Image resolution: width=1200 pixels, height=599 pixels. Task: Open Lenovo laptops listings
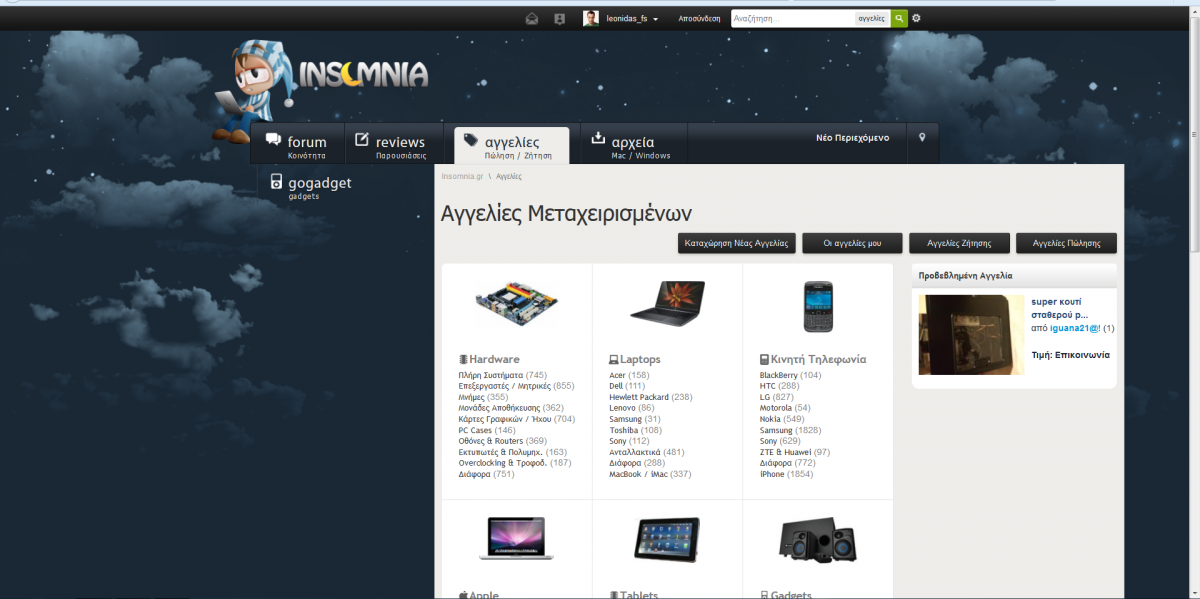coord(622,408)
